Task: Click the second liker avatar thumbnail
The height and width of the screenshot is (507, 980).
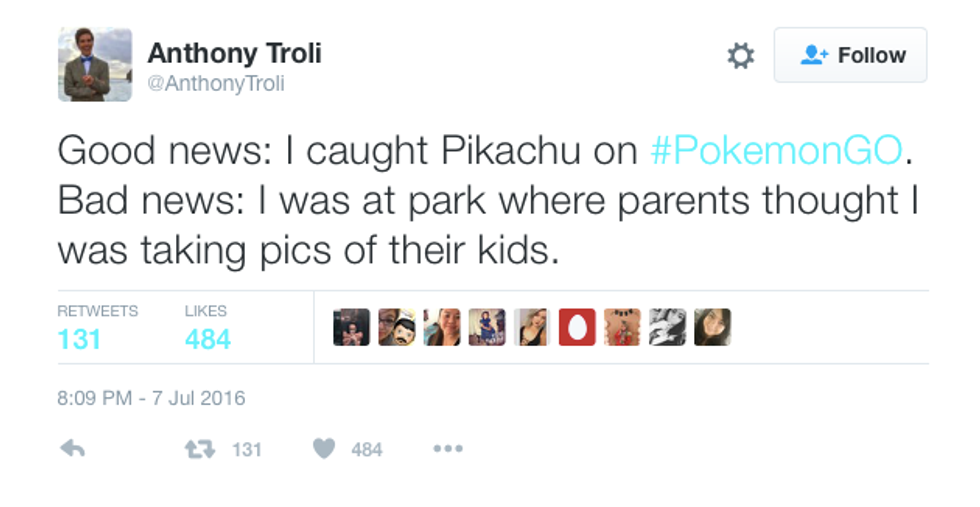Action: (396, 327)
